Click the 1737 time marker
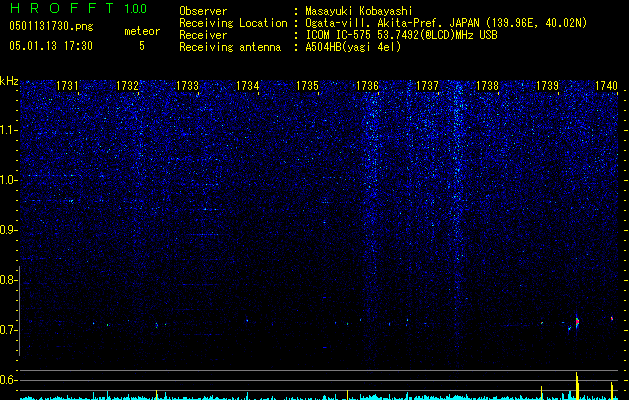This screenshot has height=400, width=629. click(428, 85)
